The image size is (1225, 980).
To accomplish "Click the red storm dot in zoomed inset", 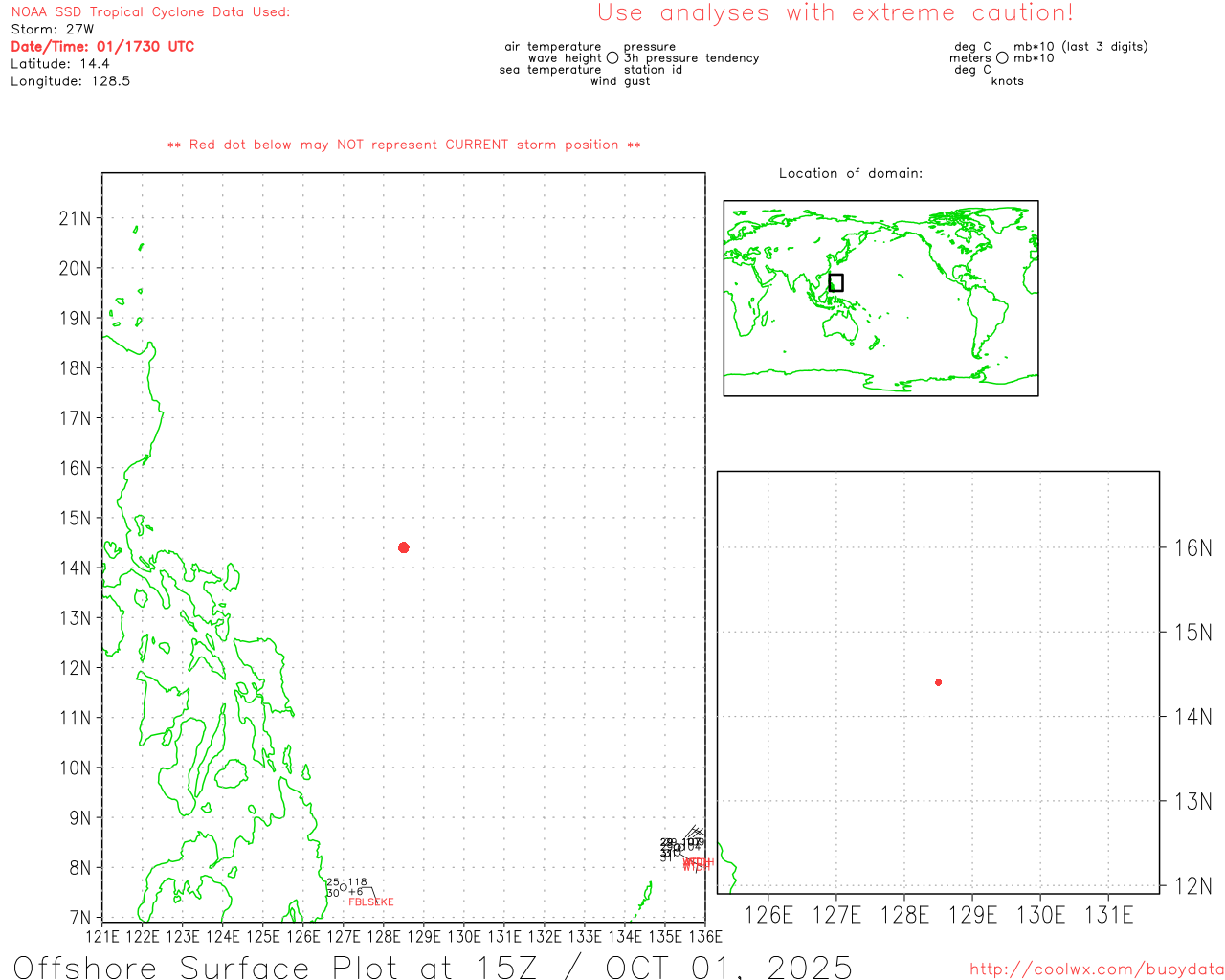I will tap(938, 682).
